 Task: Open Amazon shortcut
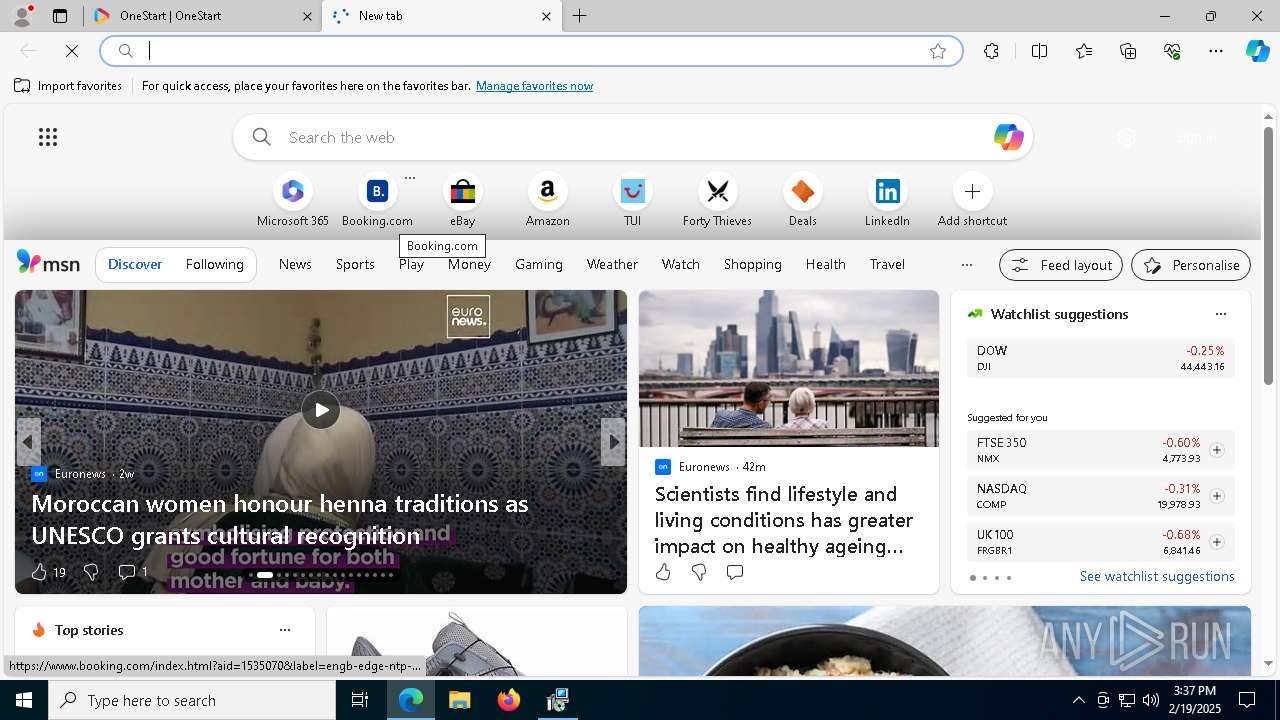pos(547,201)
